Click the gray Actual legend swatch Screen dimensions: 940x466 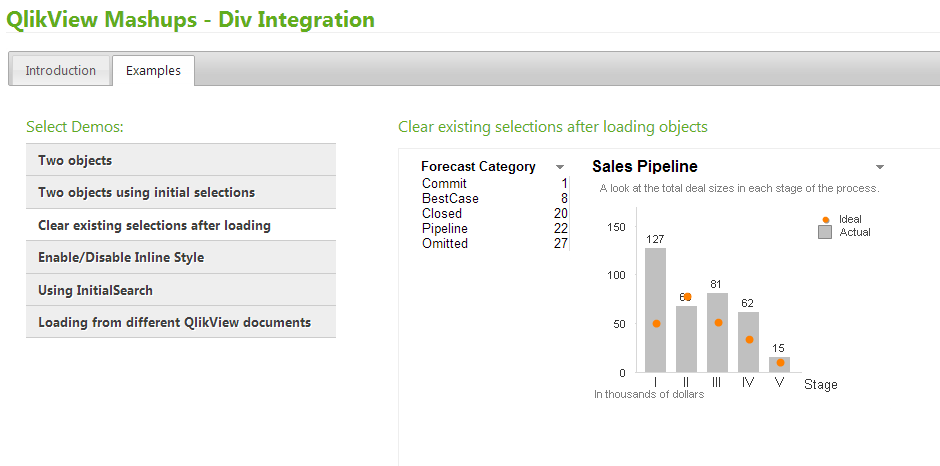825,232
